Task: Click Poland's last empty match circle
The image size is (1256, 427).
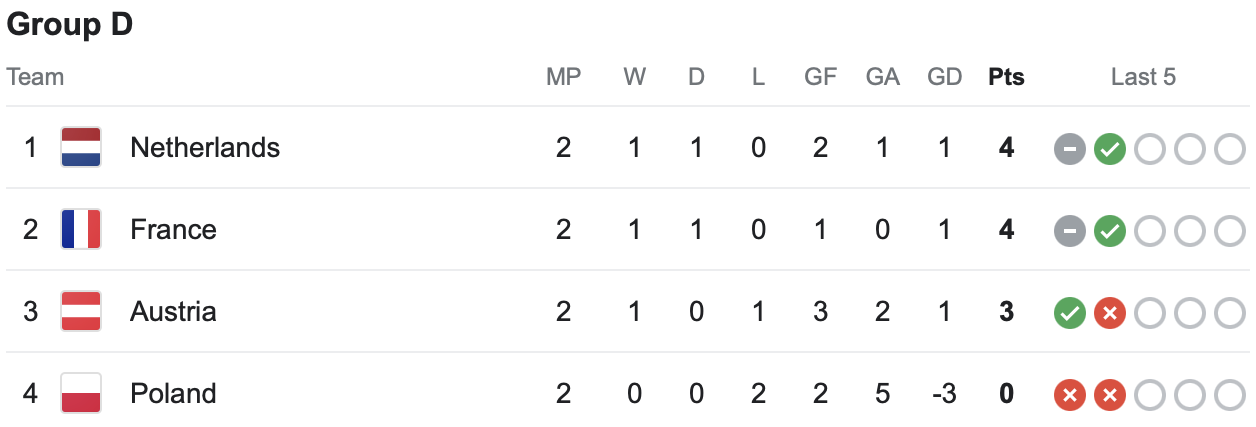Action: pyautogui.click(x=1229, y=395)
